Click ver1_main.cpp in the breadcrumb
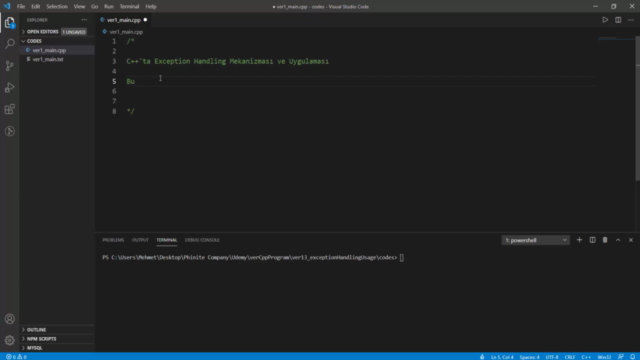The image size is (640, 360). pos(126,32)
